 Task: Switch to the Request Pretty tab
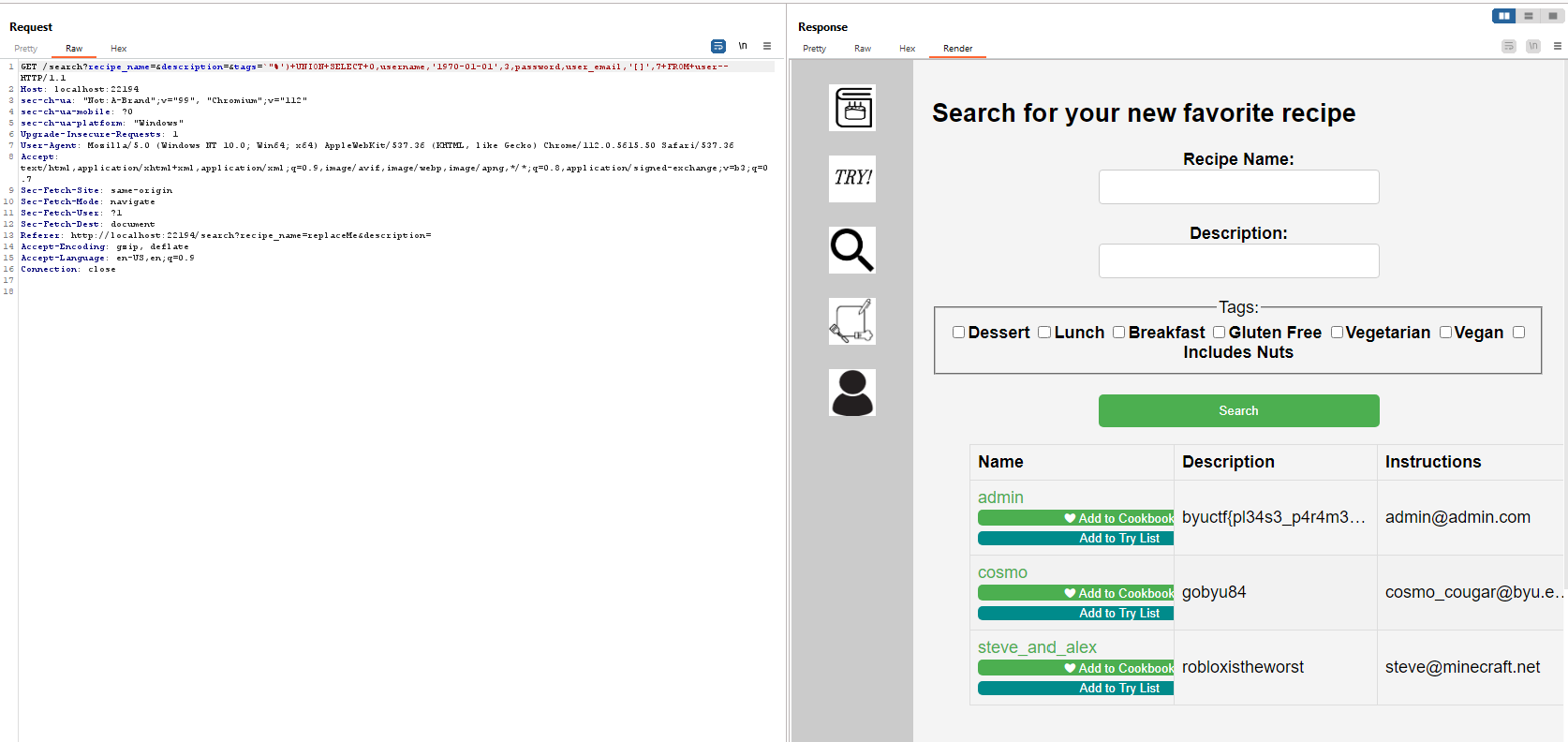pyautogui.click(x=26, y=49)
